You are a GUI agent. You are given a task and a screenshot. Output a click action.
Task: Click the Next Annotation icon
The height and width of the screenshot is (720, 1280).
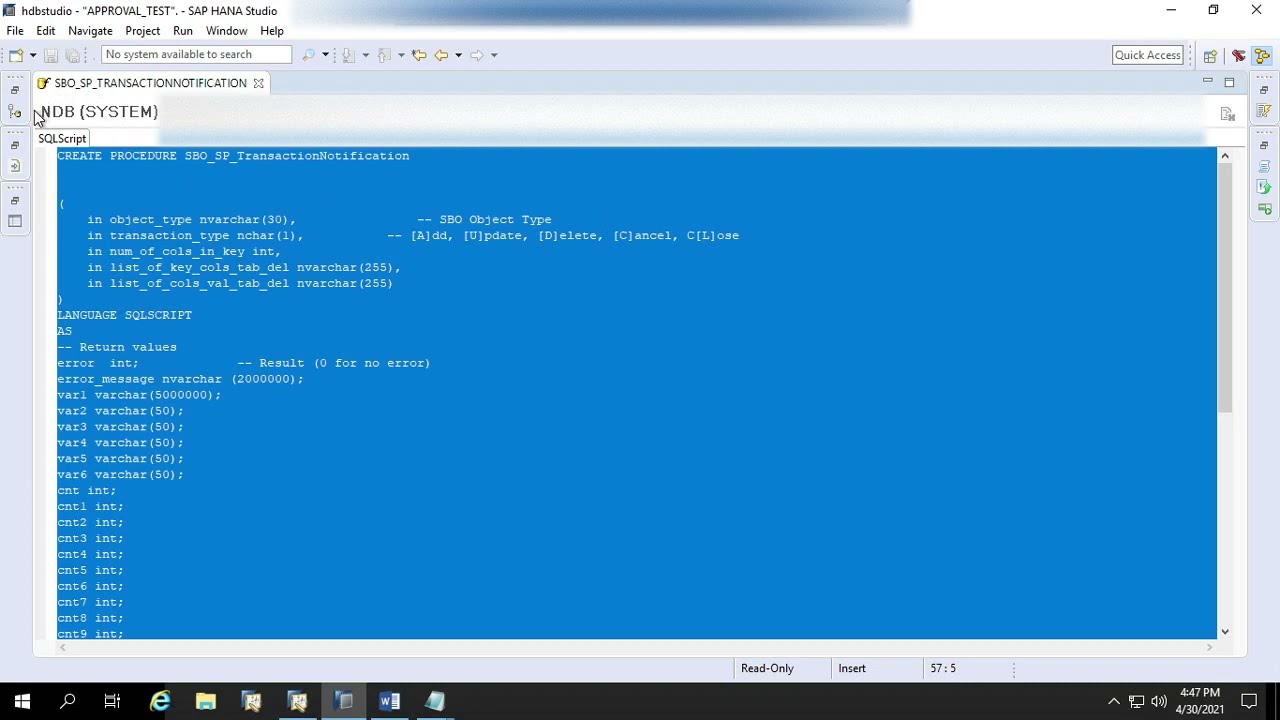348,55
